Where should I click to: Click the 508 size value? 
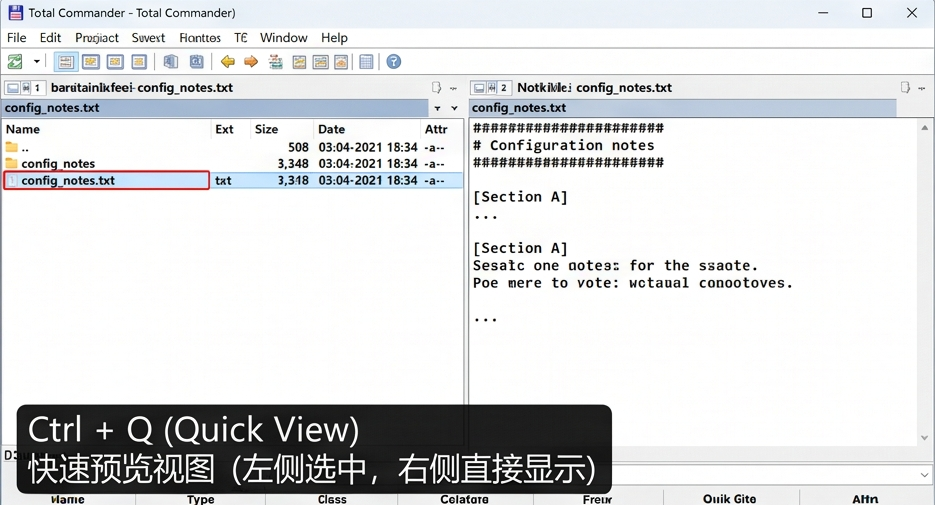[298, 147]
